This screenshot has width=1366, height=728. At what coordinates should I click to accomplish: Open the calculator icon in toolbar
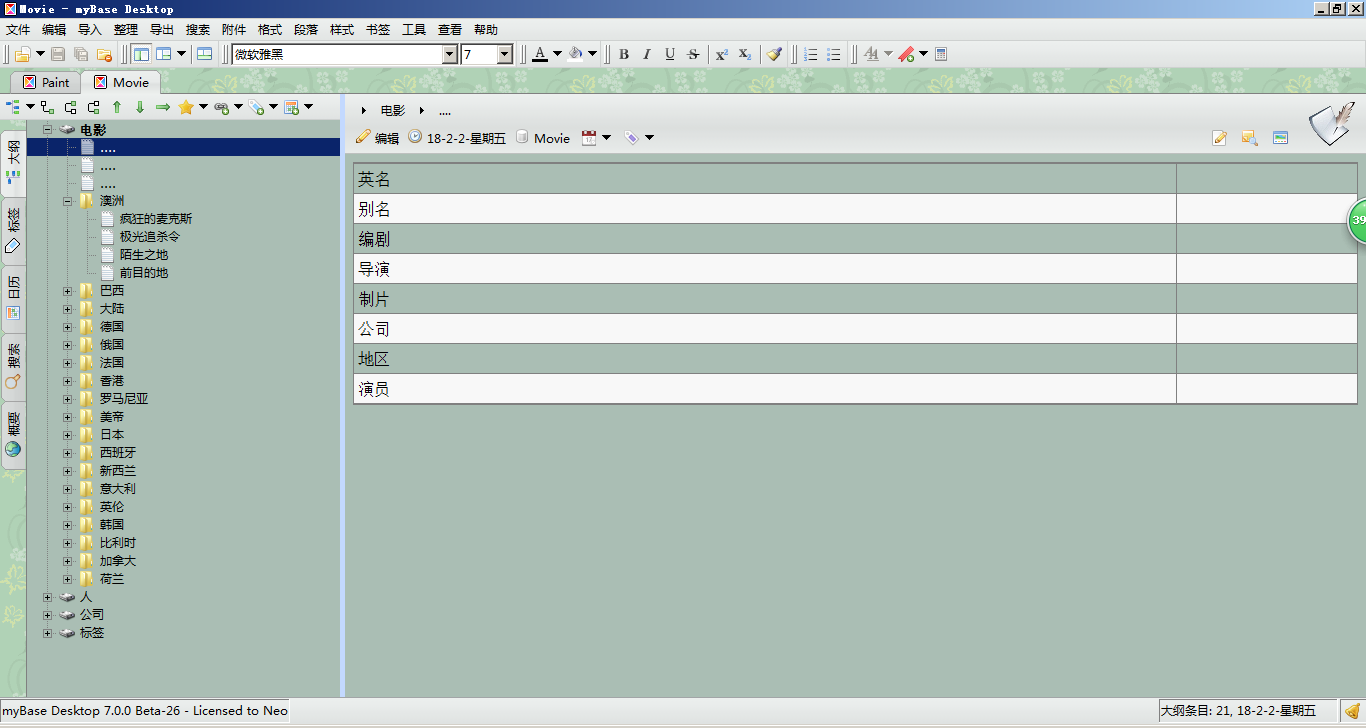click(941, 54)
